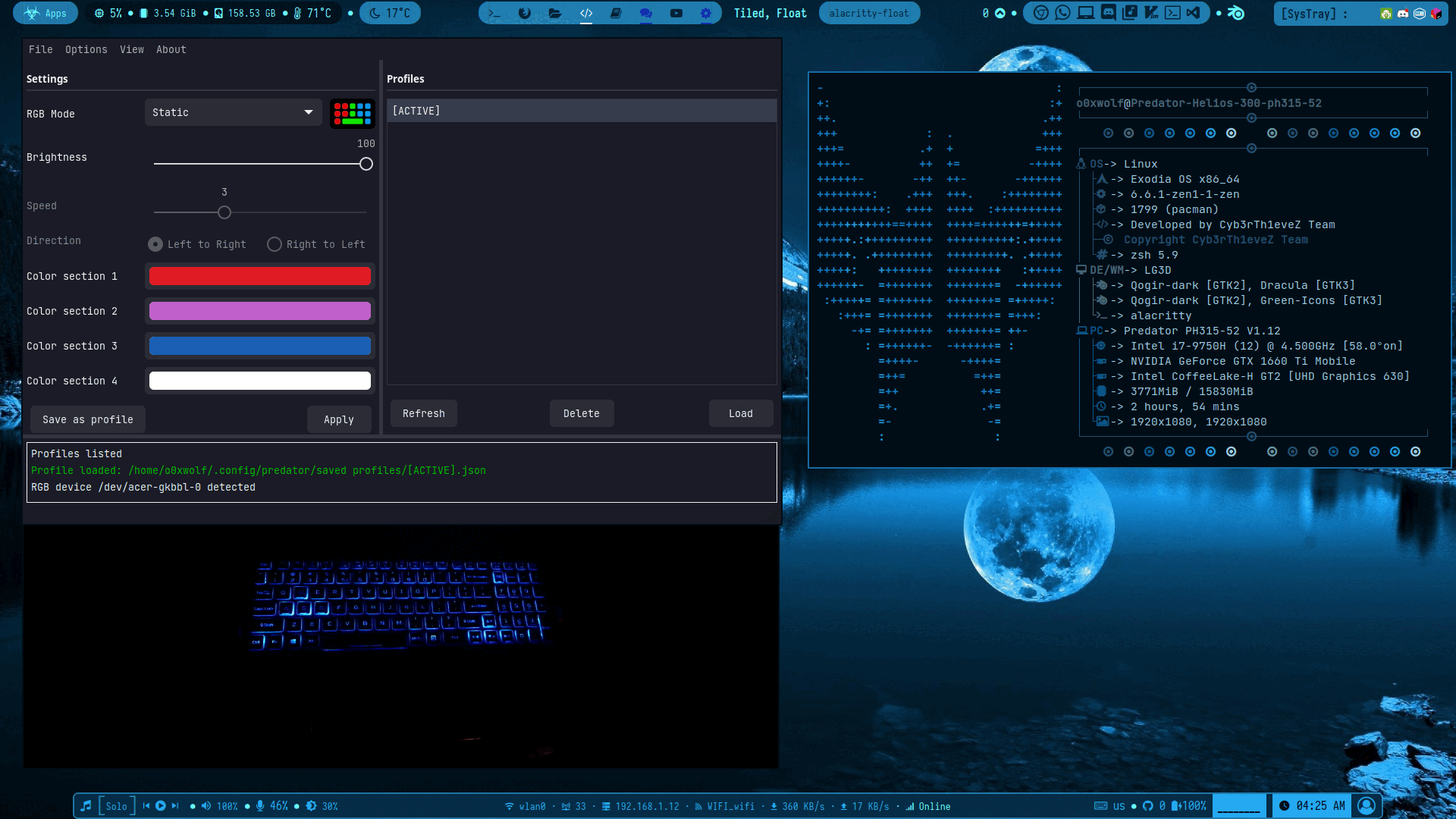
Task: Open WhatsApp from the top launcher
Action: pyautogui.click(x=1062, y=13)
